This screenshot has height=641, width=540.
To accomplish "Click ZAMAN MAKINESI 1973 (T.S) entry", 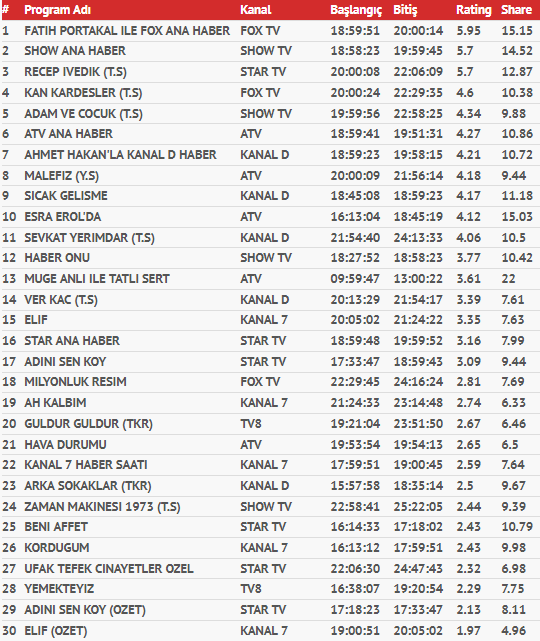I will (x=102, y=507).
